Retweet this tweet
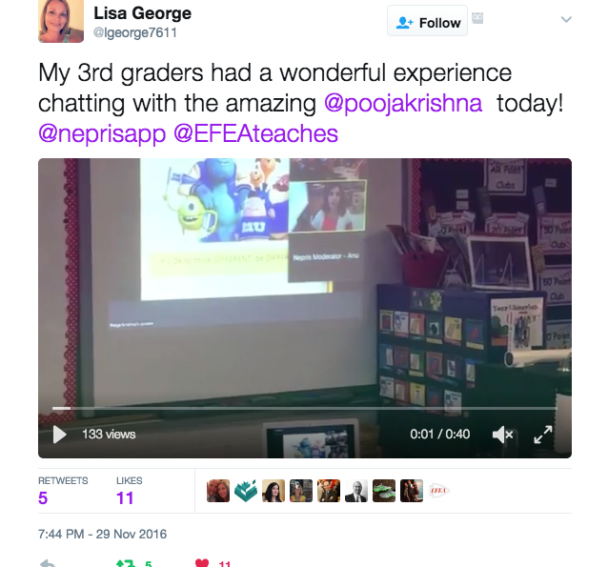Viewport: 608px width, 567px height. click(126, 563)
